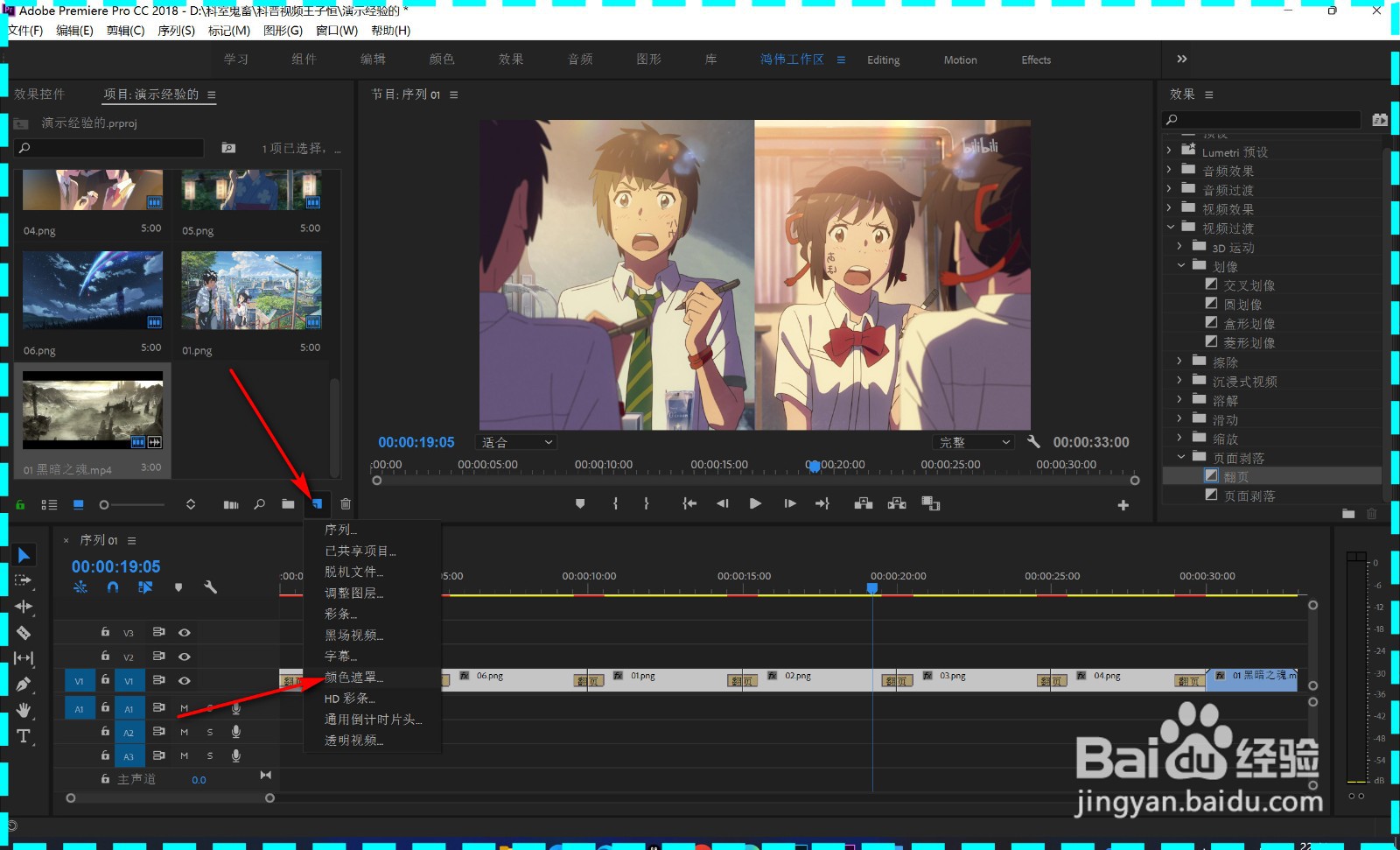Switch project panel to list view

(49, 504)
